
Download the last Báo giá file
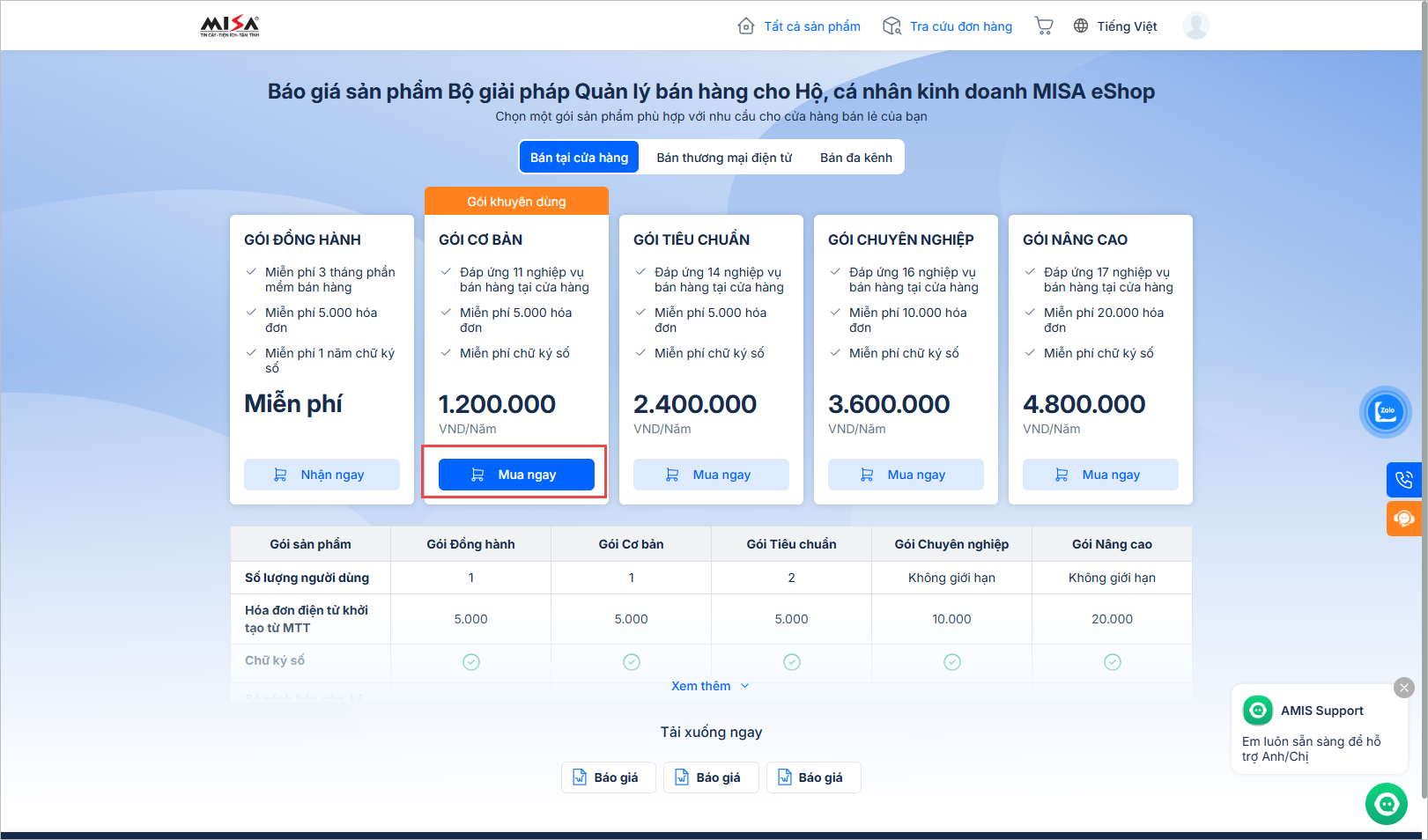click(x=813, y=777)
